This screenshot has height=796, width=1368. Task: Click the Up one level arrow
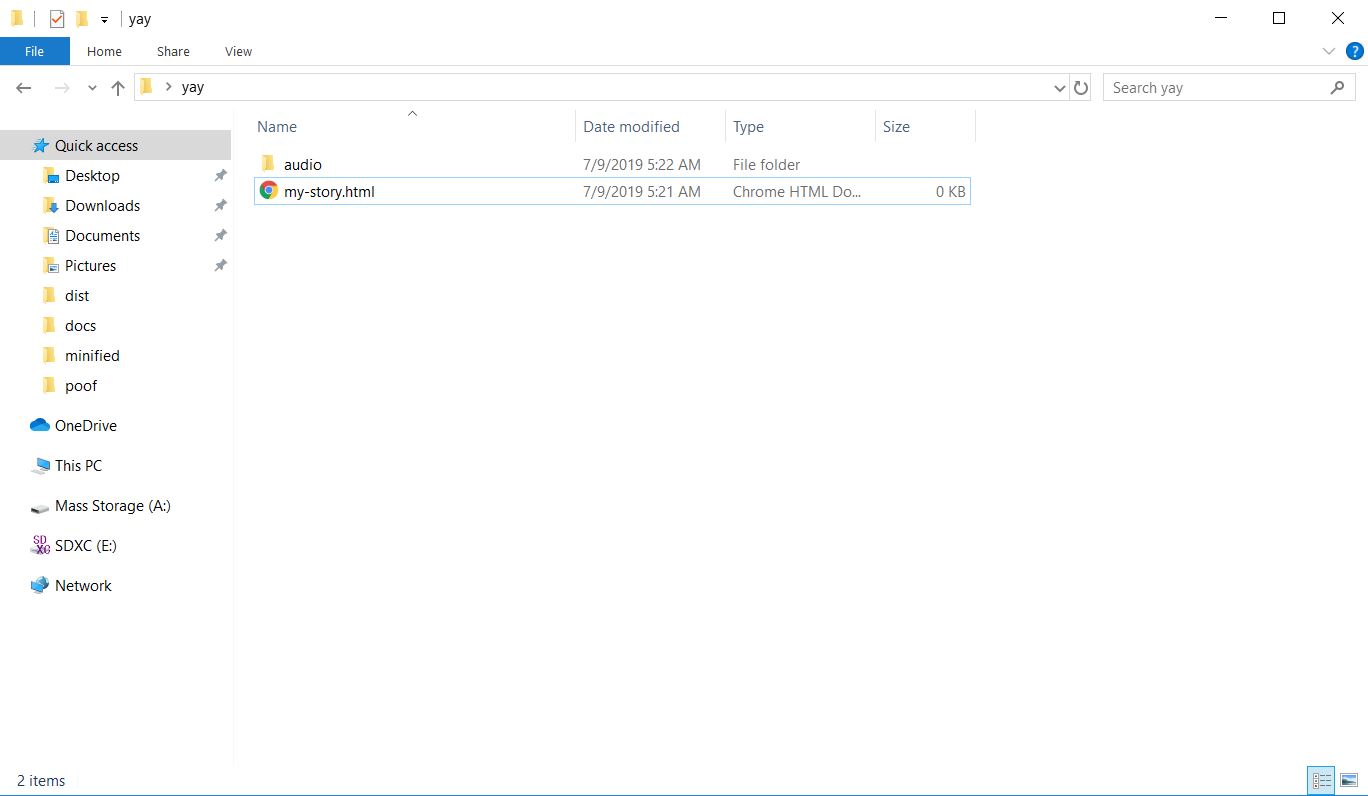click(x=118, y=88)
